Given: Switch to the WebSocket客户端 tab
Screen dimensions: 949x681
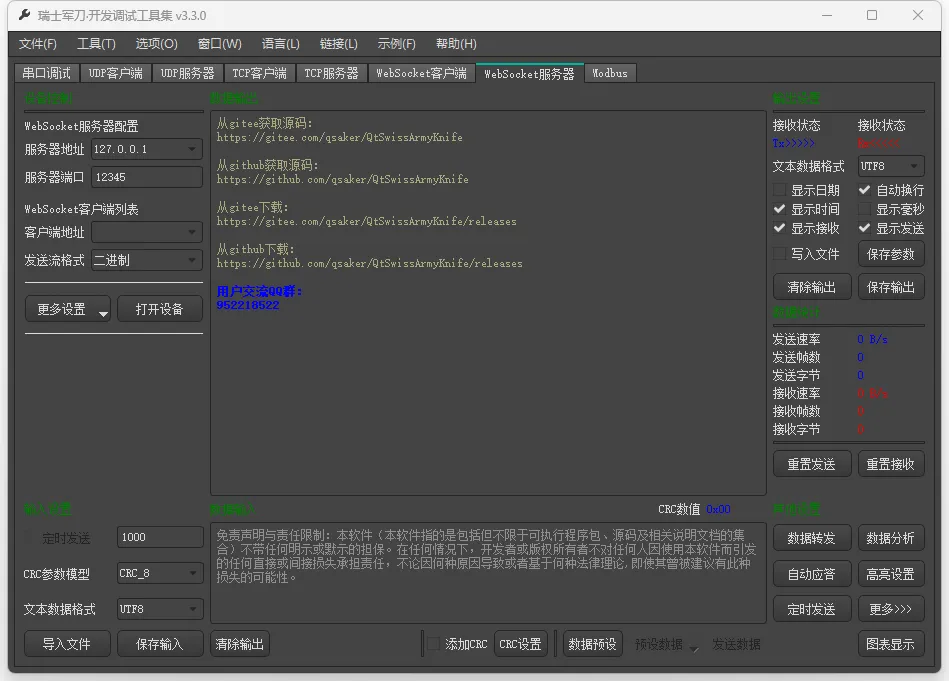Looking at the screenshot, I should coord(421,73).
